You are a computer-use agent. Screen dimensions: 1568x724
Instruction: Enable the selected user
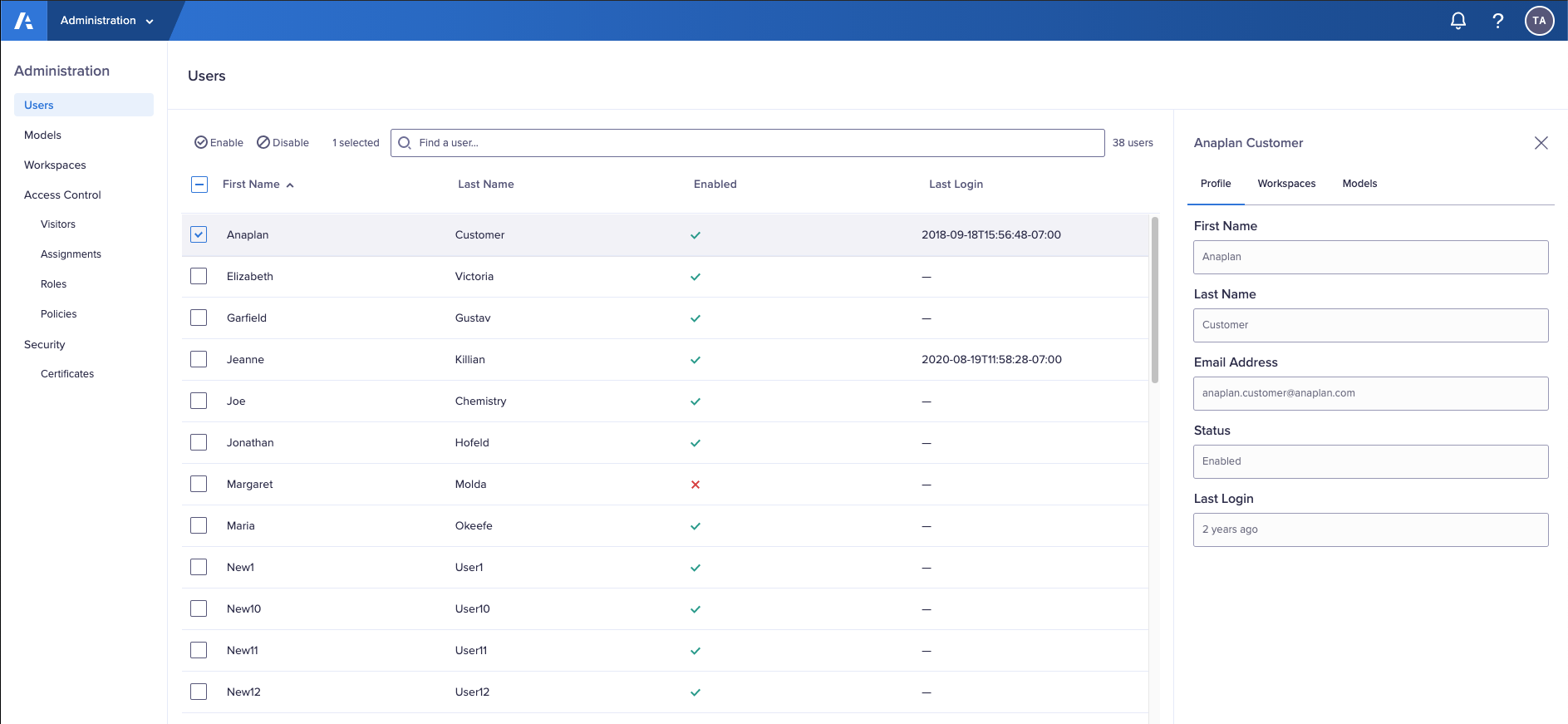coord(219,143)
